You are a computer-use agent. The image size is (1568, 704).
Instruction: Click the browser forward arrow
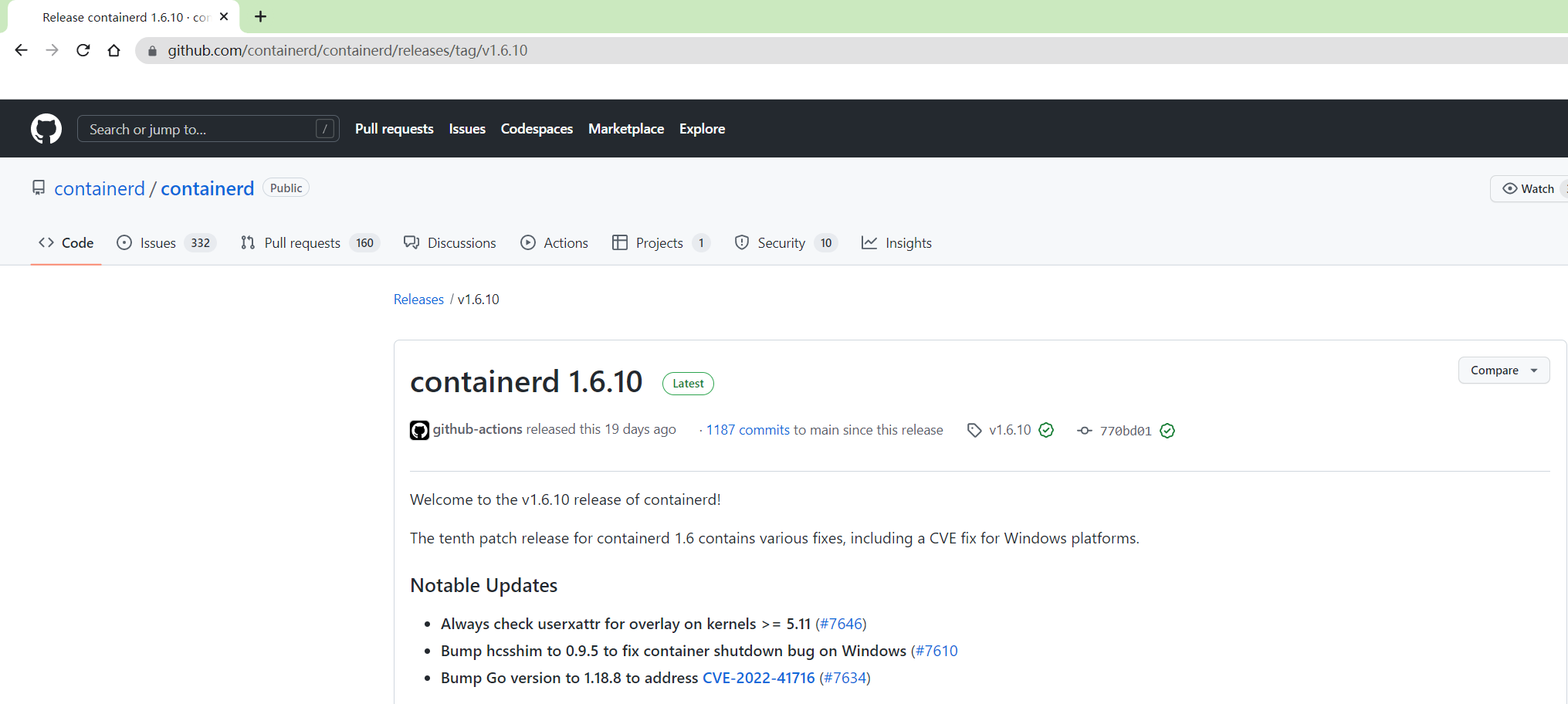[x=52, y=50]
